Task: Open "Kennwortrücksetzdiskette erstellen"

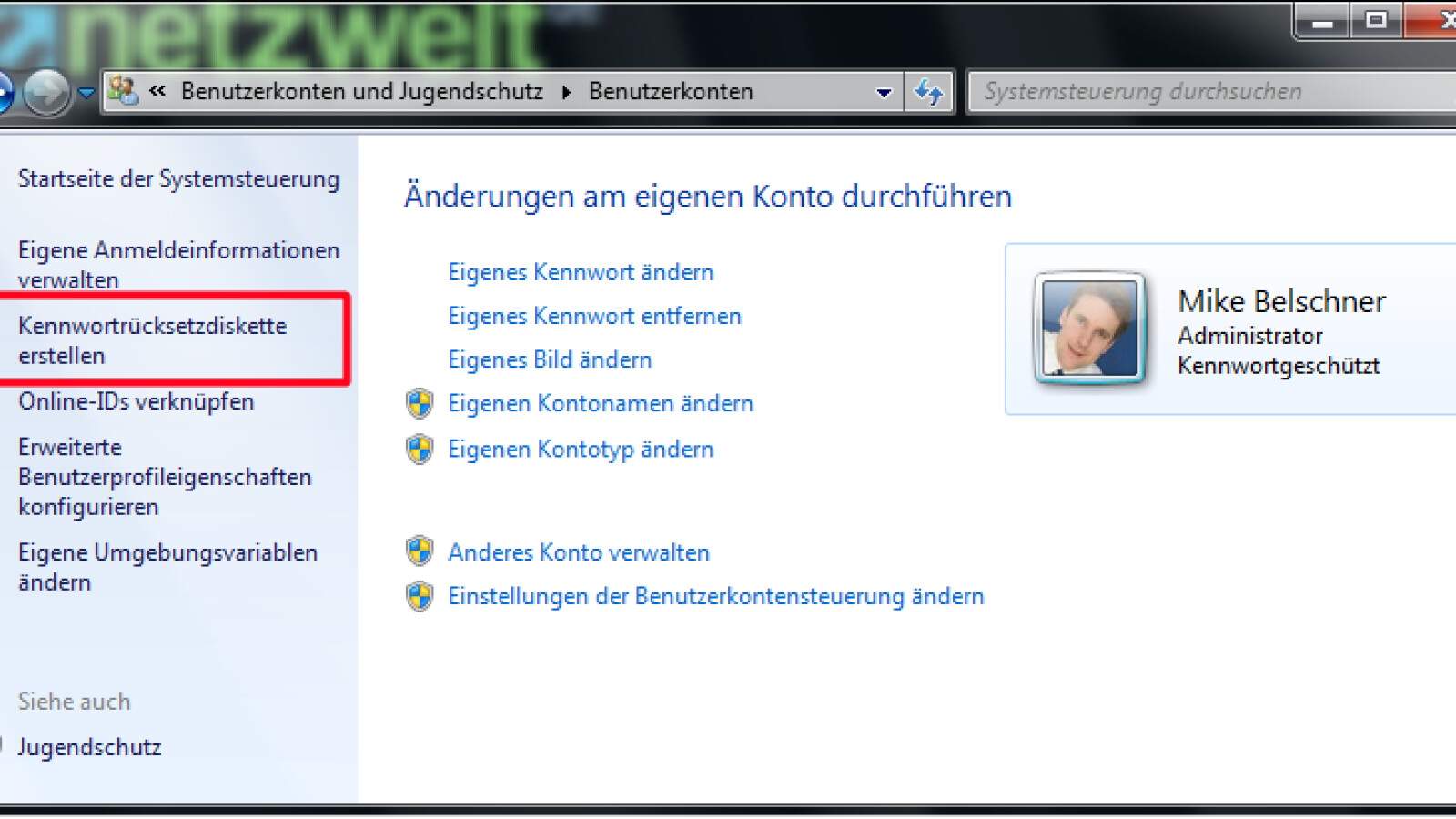Action: click(153, 339)
